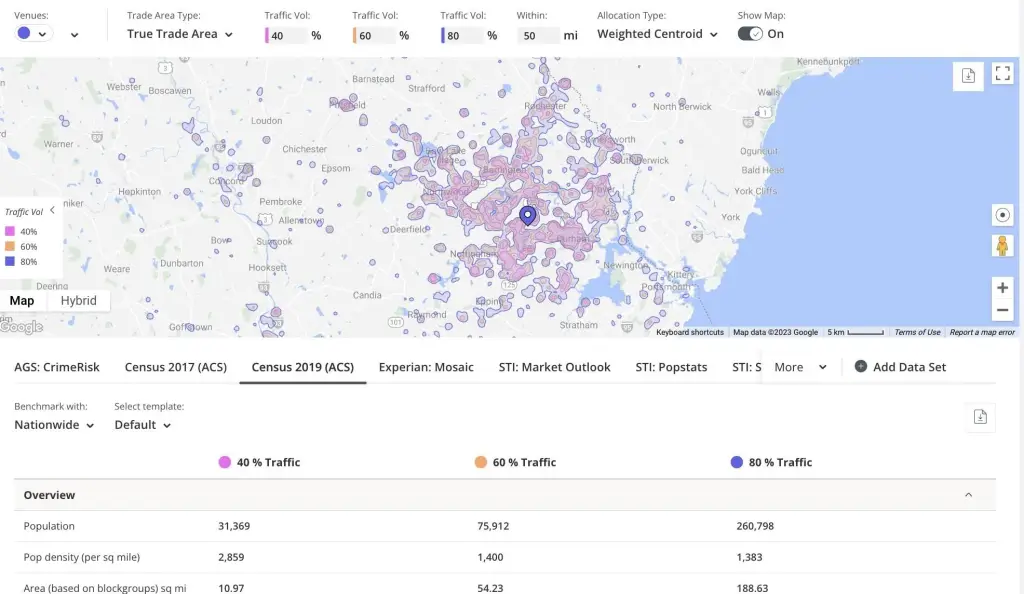Download the map image

967,75
